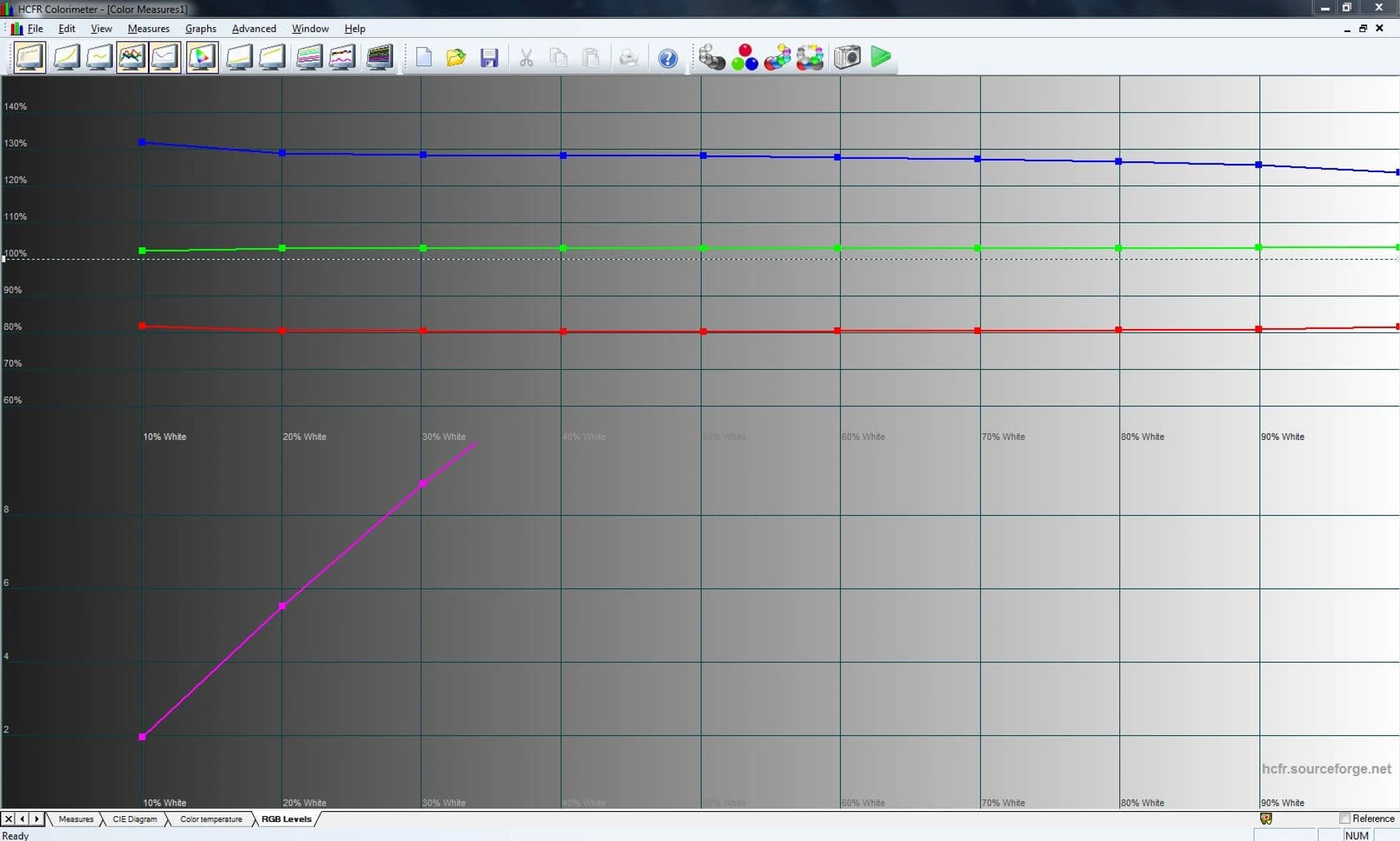The width and height of the screenshot is (1400, 841).
Task: Show the gamma graph view icon
Action: coord(99,57)
